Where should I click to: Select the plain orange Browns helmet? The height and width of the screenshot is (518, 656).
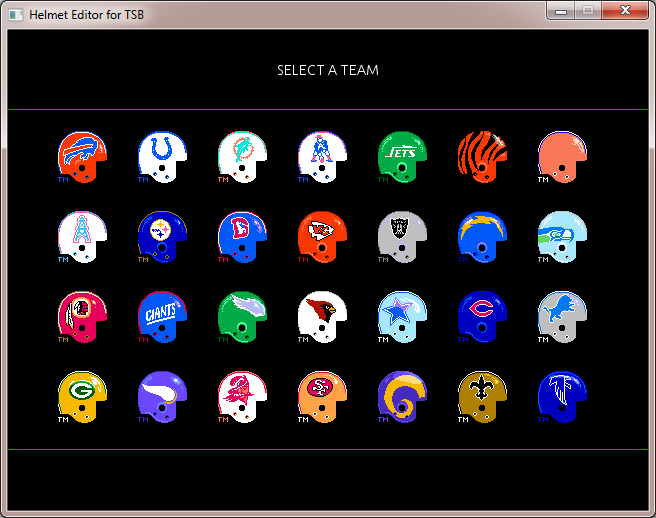tap(562, 157)
